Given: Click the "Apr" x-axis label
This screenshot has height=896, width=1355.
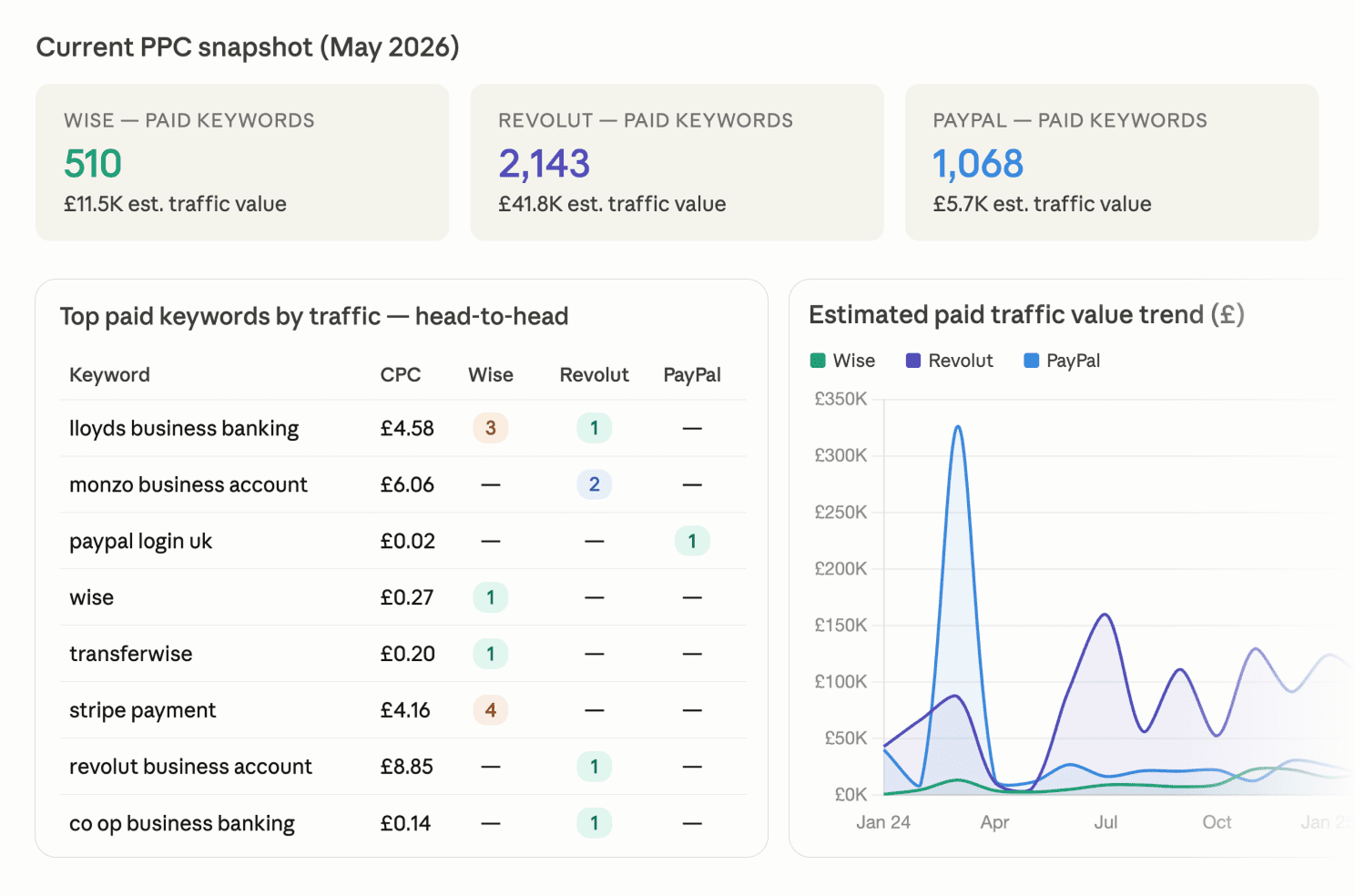Looking at the screenshot, I should [x=994, y=822].
